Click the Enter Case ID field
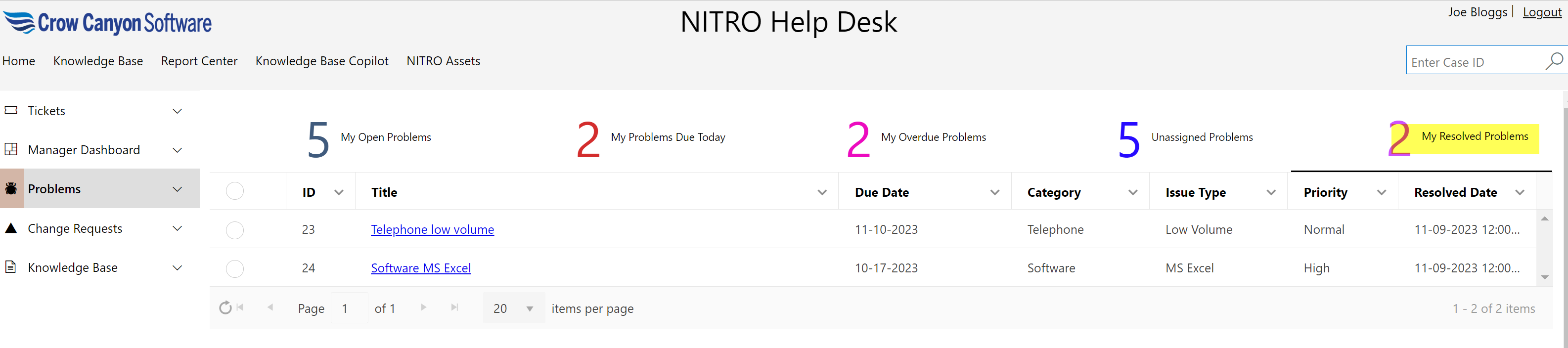Viewport: 1568px width, 348px height. 1473,62
